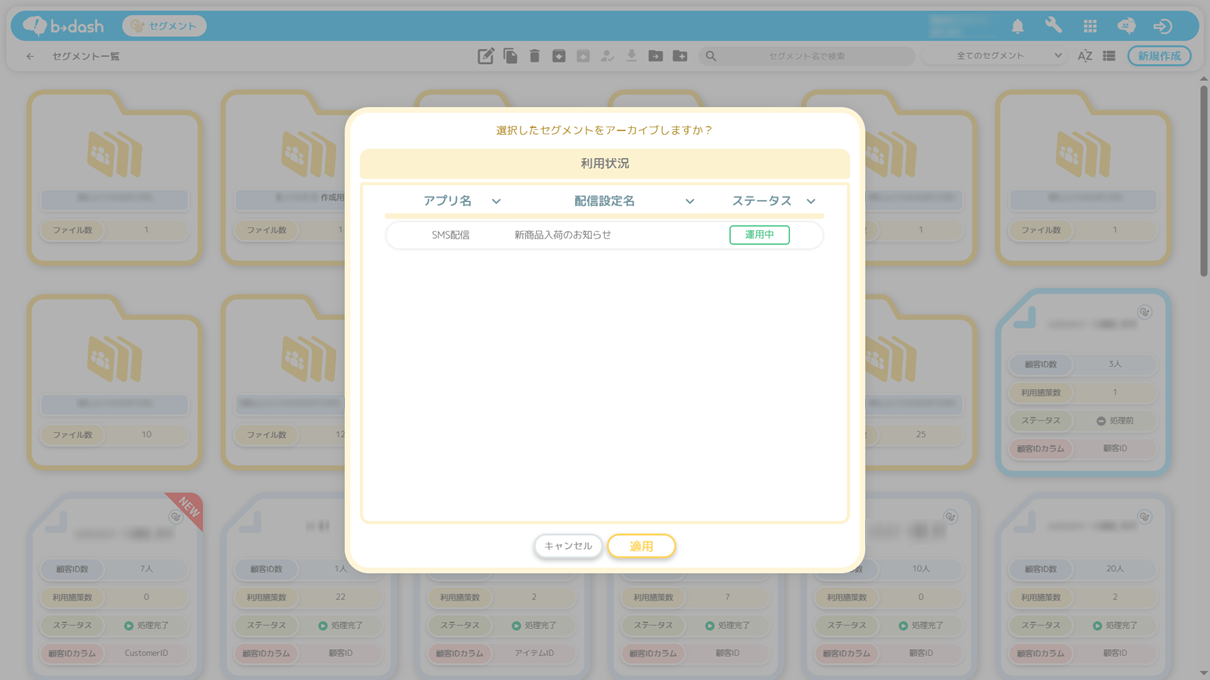The height and width of the screenshot is (680, 1210).
Task: Click the logout arrow icon
Action: 1162,27
